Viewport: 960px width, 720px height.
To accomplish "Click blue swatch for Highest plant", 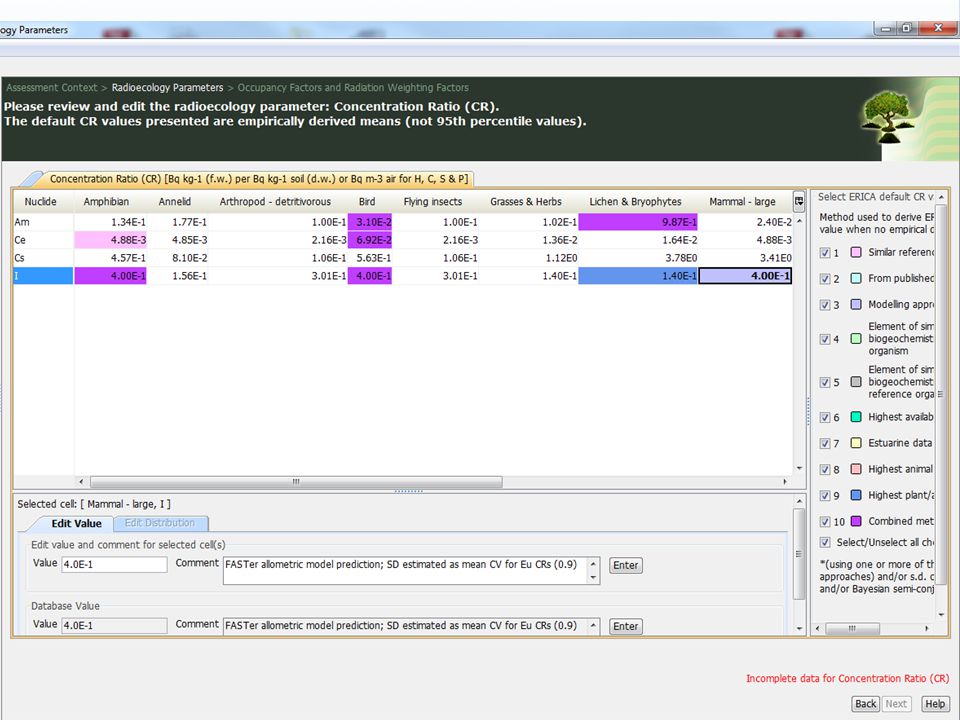I will coord(856,495).
